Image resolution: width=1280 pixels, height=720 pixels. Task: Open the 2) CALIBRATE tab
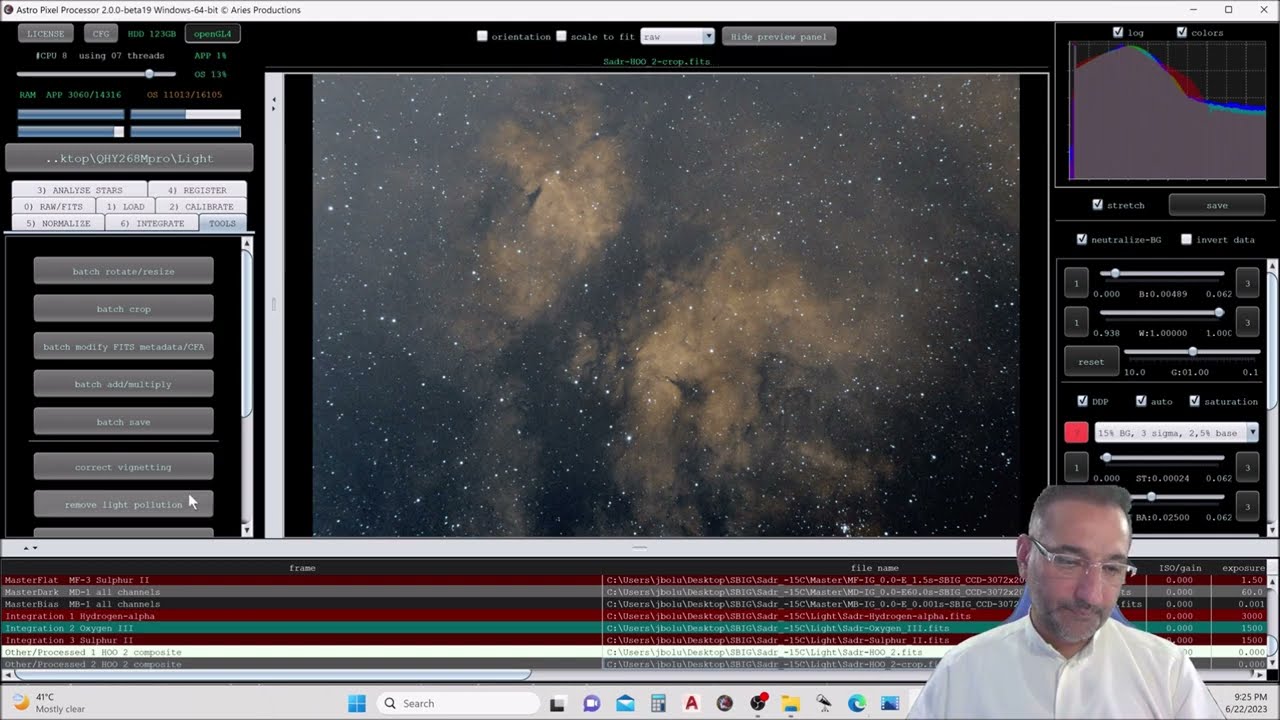tap(201, 207)
